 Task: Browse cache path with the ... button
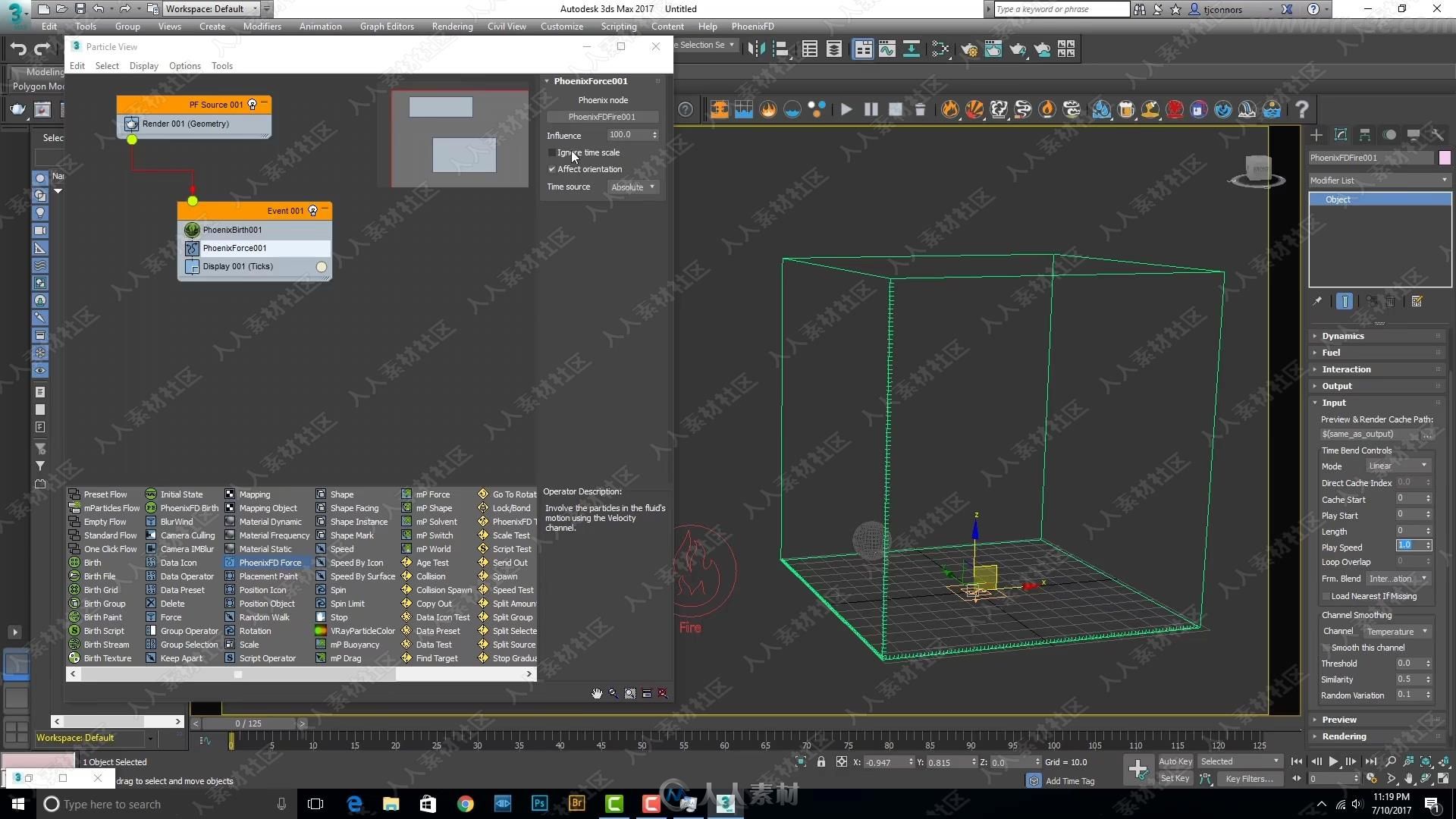point(1427,435)
